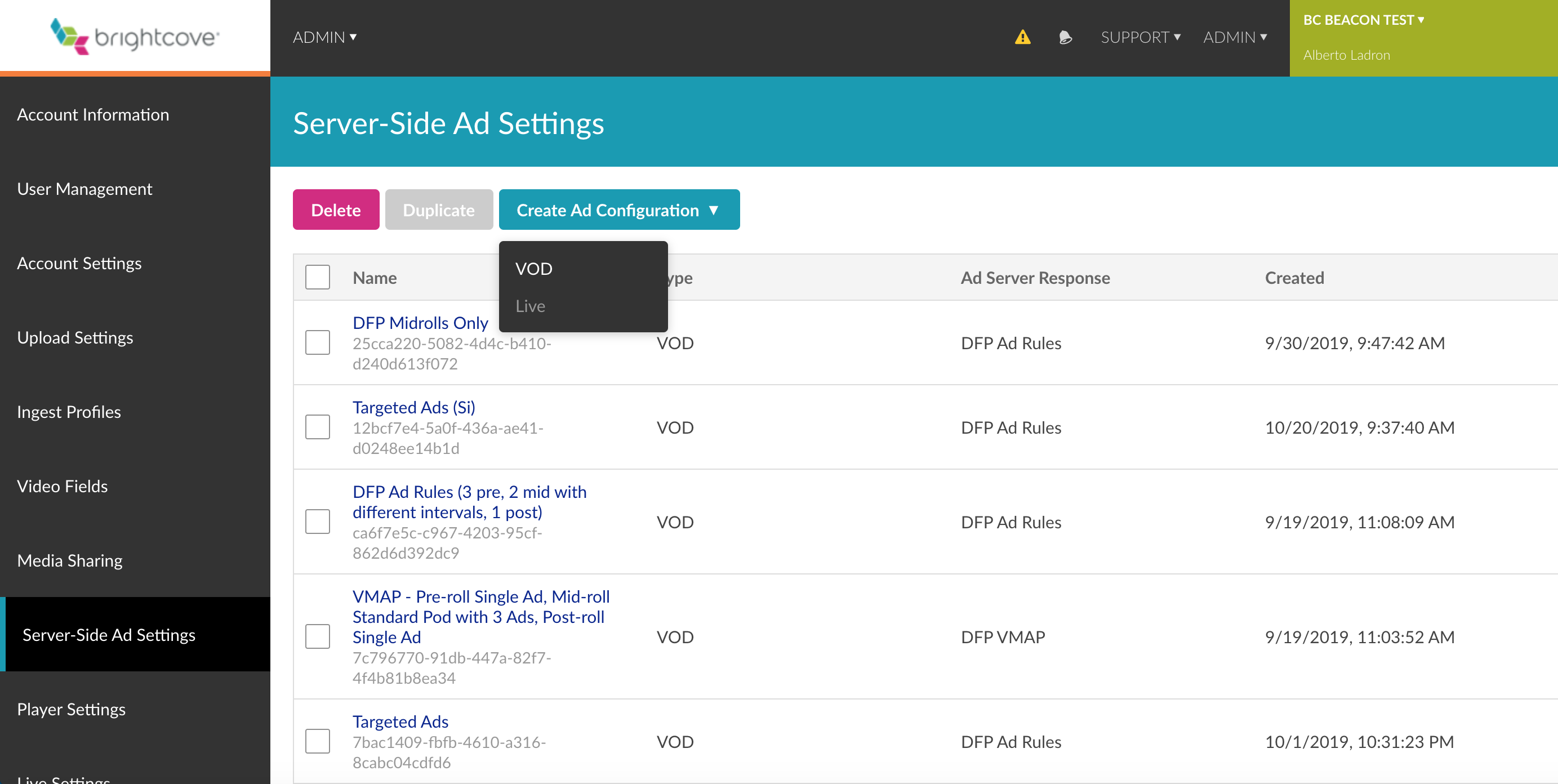Click the Brightcove logo

coord(135,36)
